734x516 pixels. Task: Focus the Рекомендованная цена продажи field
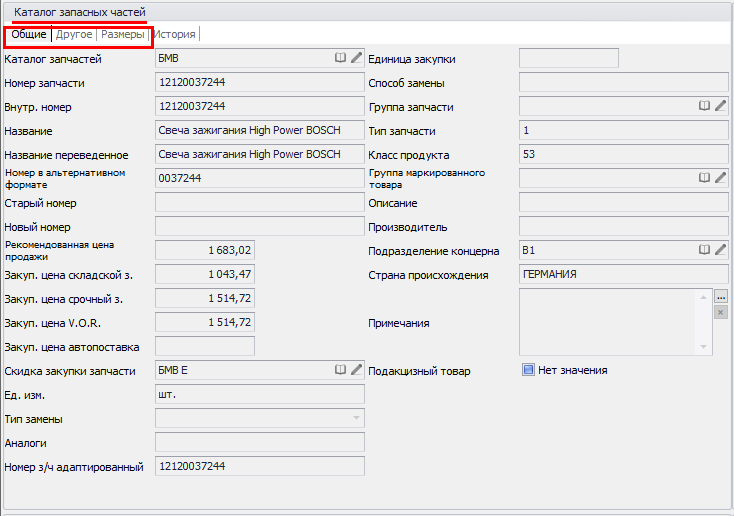tap(205, 250)
